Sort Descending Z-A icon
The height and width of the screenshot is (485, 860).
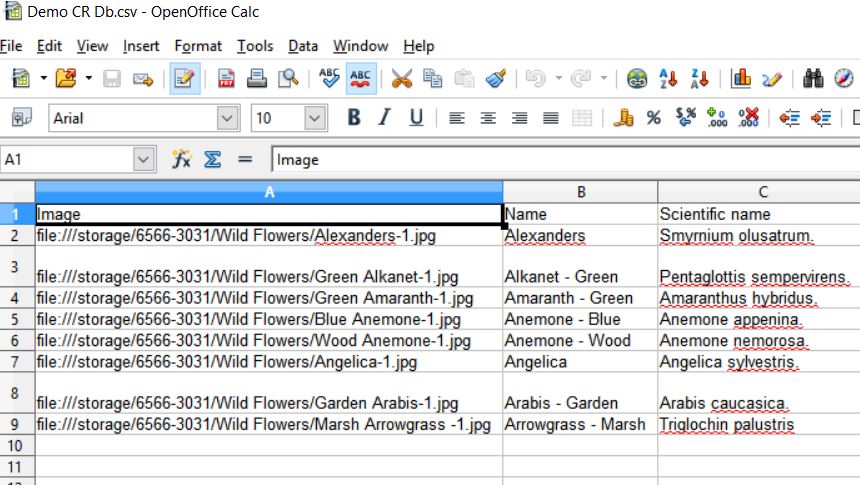pyautogui.click(x=700, y=78)
